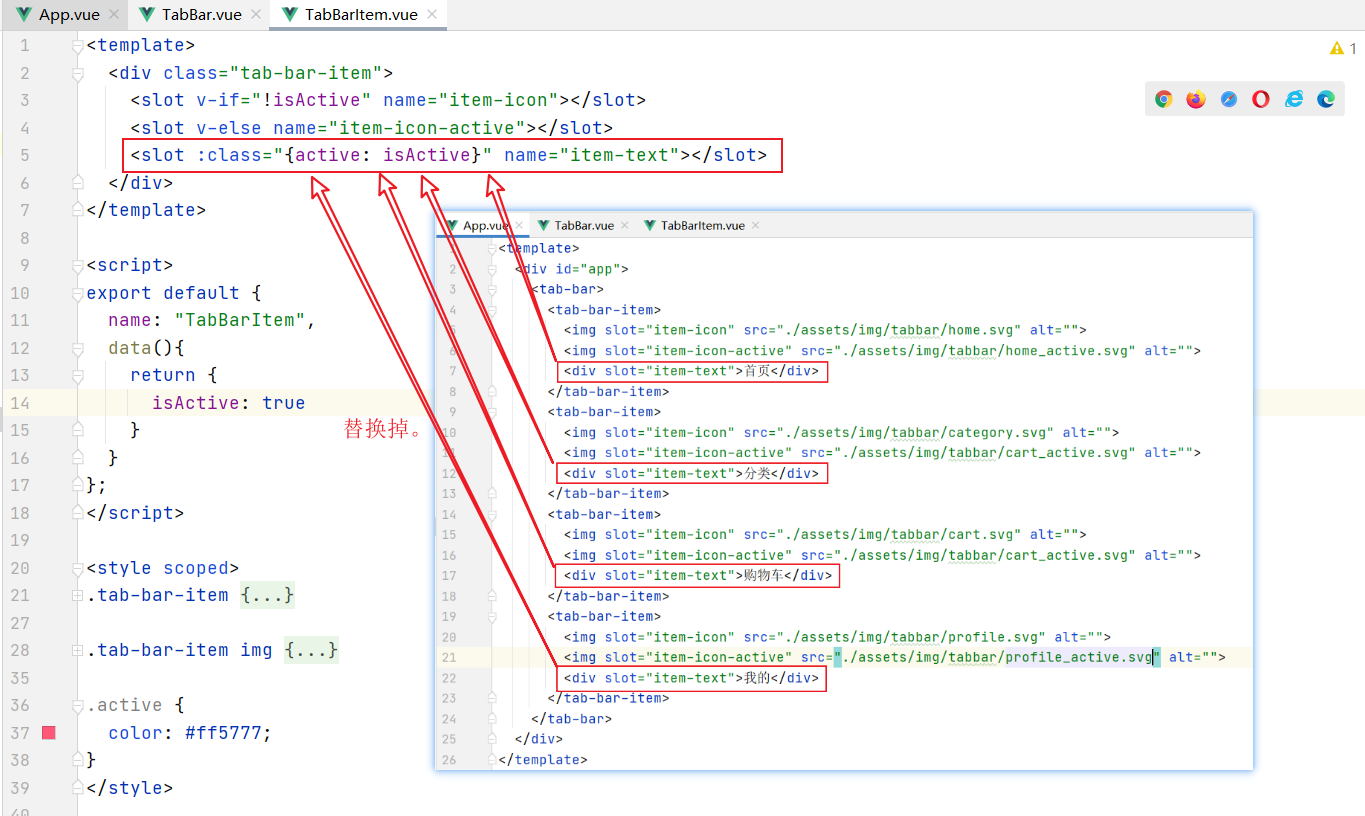Click '购物车' div in inset editor
This screenshot has height=816, width=1365.
tap(698, 575)
